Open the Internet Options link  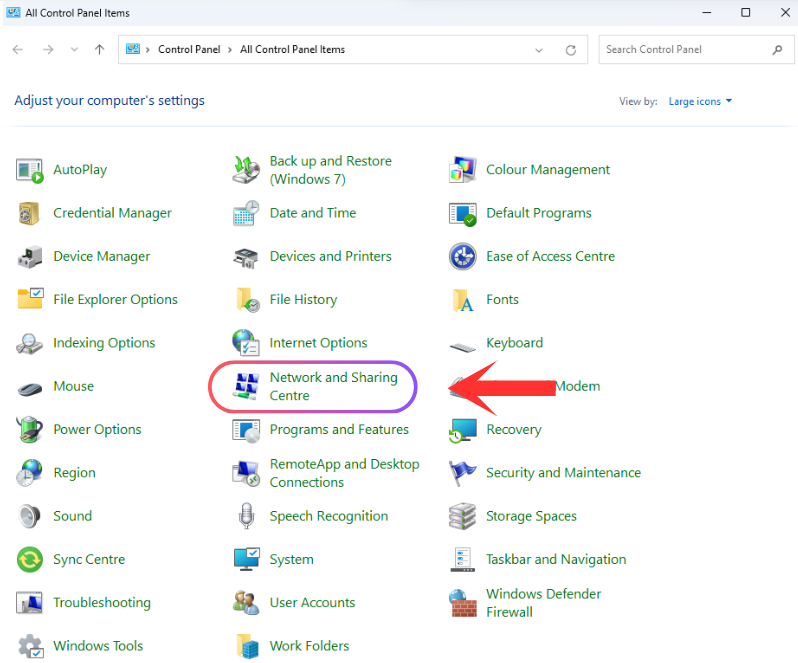tap(318, 342)
